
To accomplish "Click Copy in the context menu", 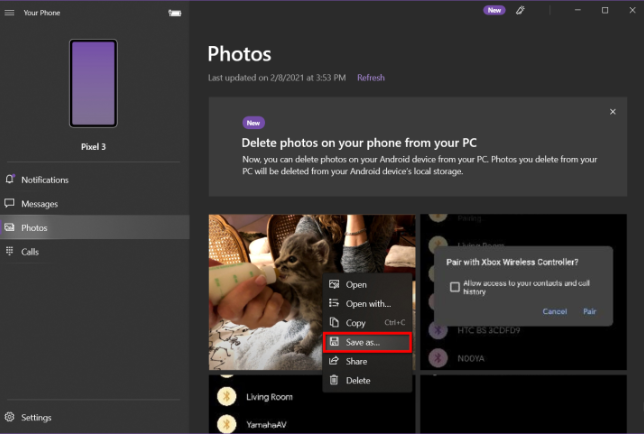I will (x=356, y=323).
